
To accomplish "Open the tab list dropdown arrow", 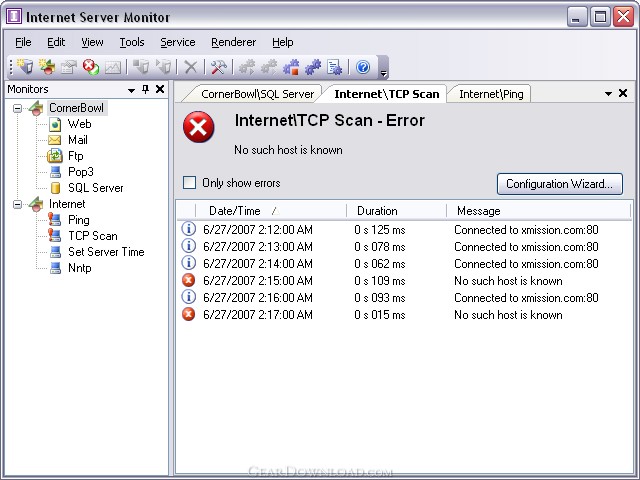I will [x=608, y=94].
